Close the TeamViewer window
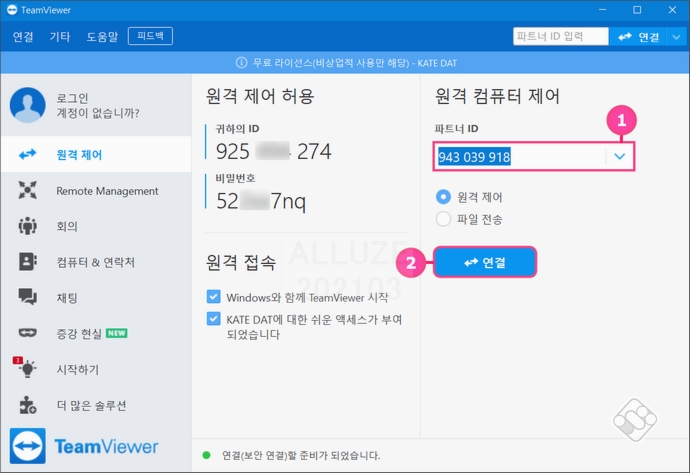 tap(672, 10)
